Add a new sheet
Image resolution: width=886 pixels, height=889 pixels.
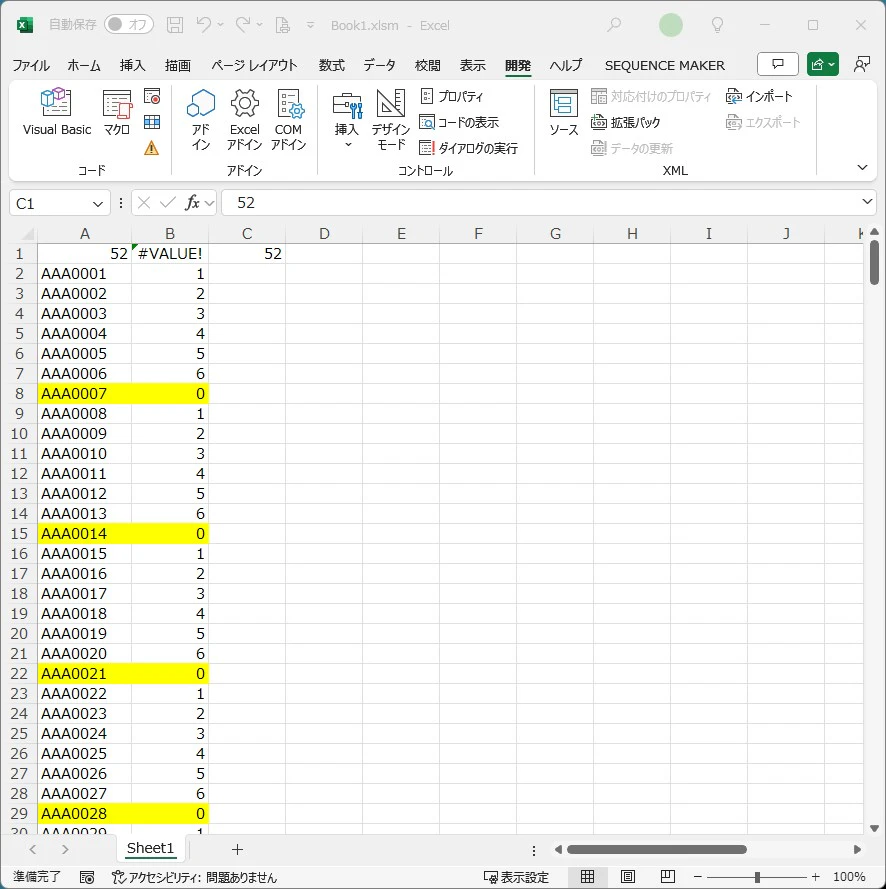[x=238, y=849]
